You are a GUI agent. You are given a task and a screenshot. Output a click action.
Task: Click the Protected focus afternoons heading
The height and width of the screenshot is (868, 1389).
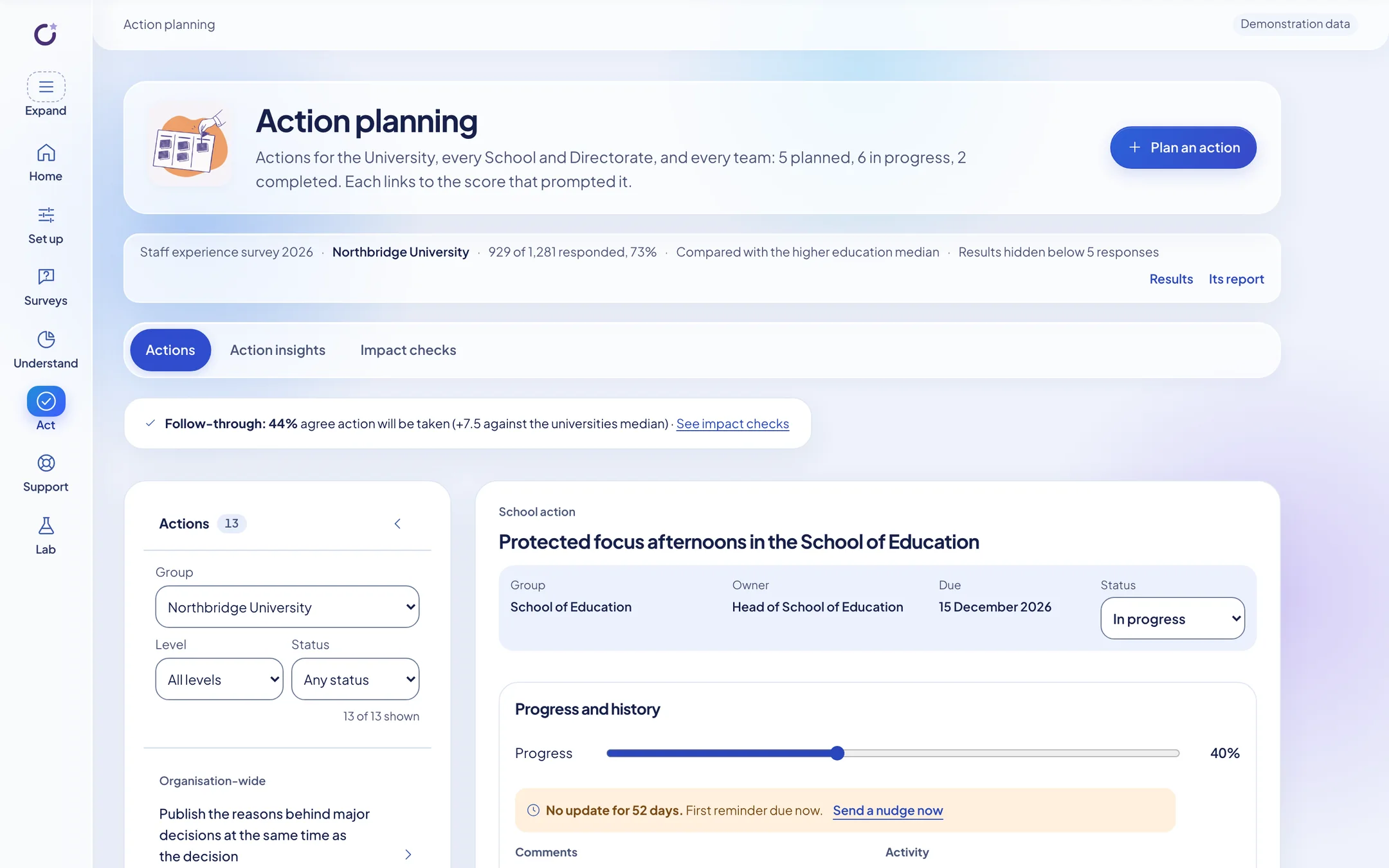(739, 542)
